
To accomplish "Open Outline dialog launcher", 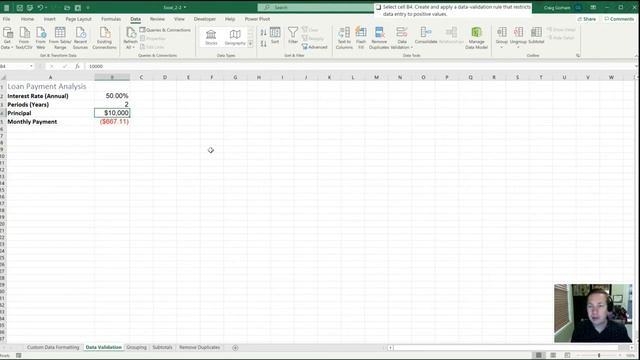I will point(578,56).
